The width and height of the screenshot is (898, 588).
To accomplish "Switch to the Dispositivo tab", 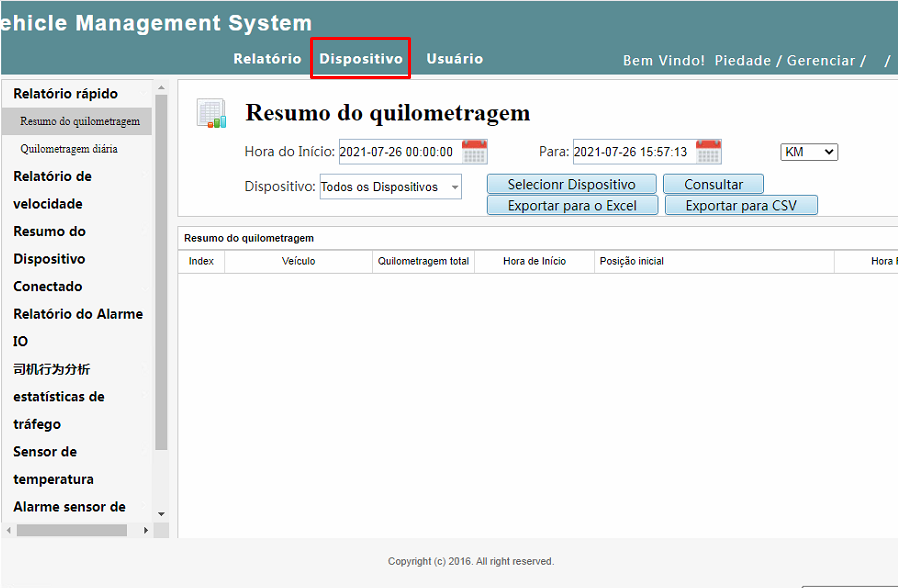I will [x=360, y=59].
